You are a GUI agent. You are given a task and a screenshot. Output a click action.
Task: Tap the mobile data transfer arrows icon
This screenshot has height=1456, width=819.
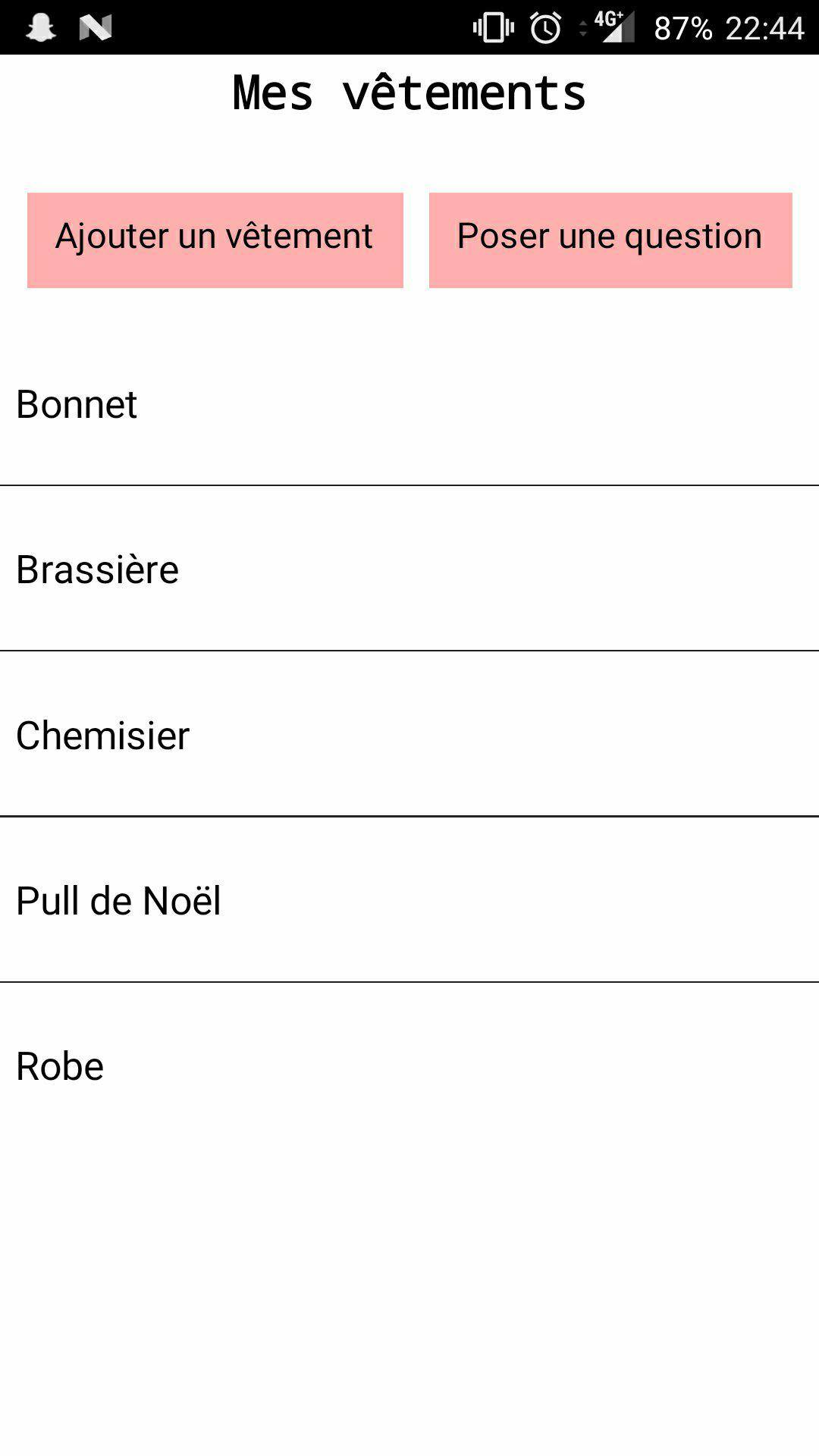click(583, 29)
